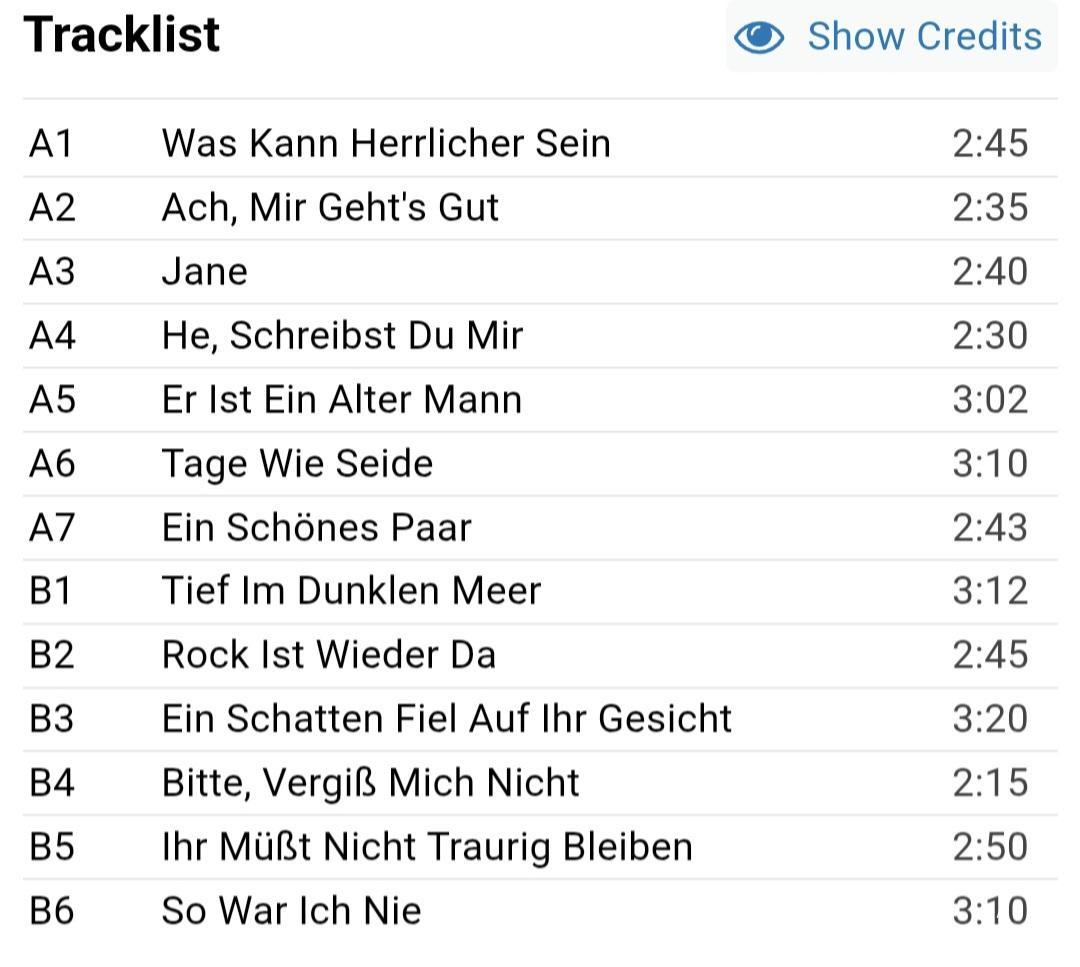This screenshot has height=967, width=1080.
Task: Open track 'Bitte, Vergiß Mich Nicht'
Action: point(370,782)
